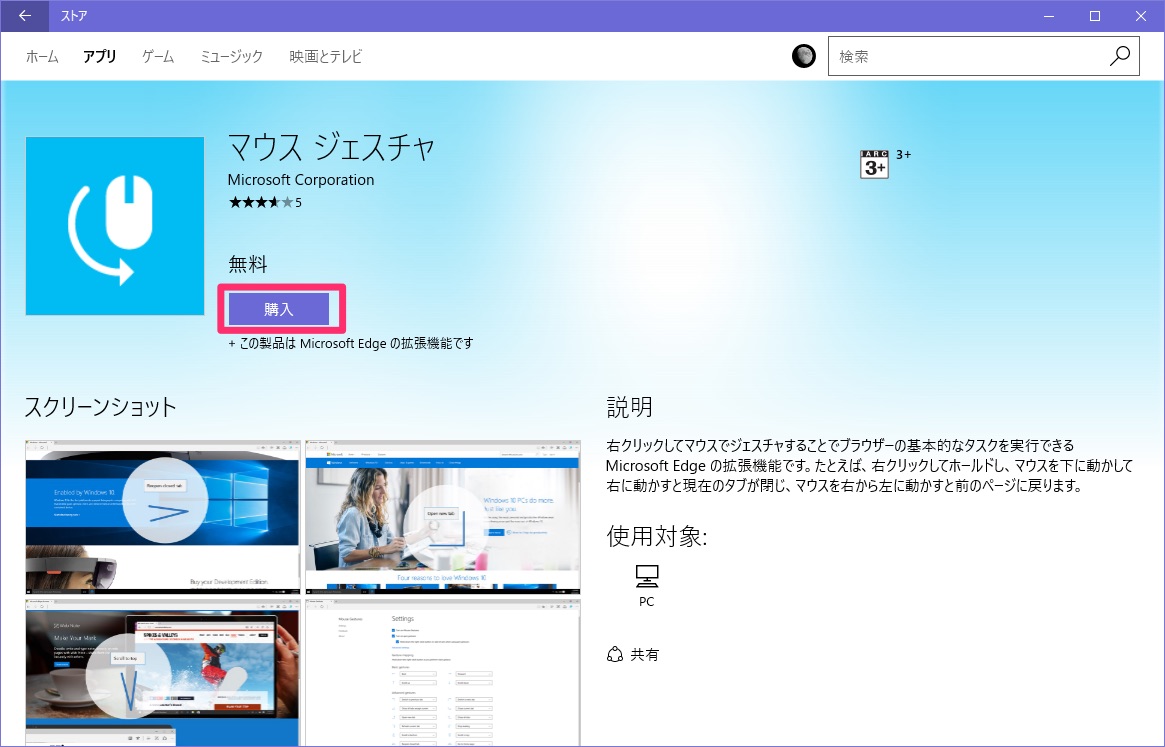Open the woman at laptop screenshot
The height and width of the screenshot is (747, 1165).
pyautogui.click(x=443, y=517)
